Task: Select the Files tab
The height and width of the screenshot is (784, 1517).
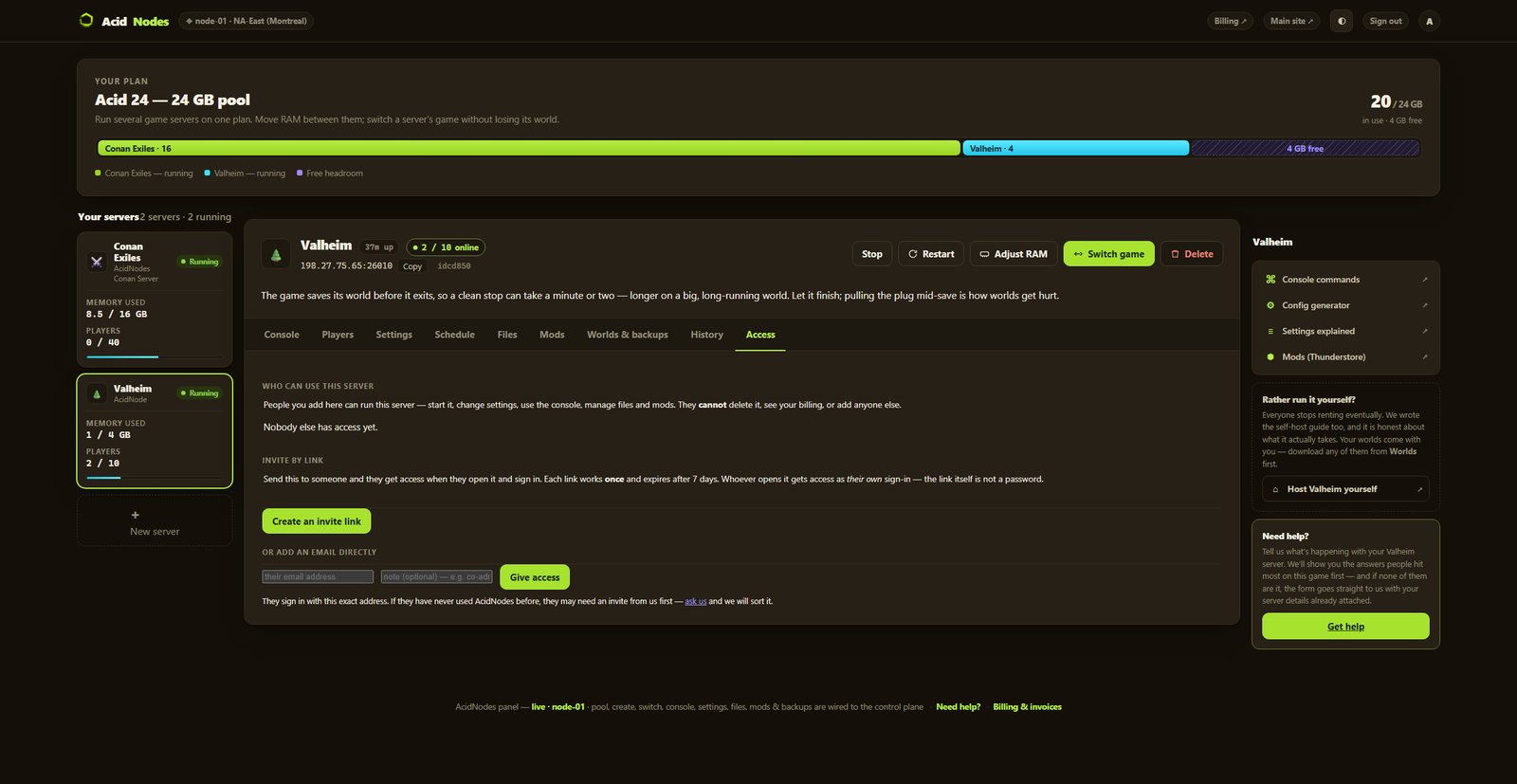Action: click(507, 335)
